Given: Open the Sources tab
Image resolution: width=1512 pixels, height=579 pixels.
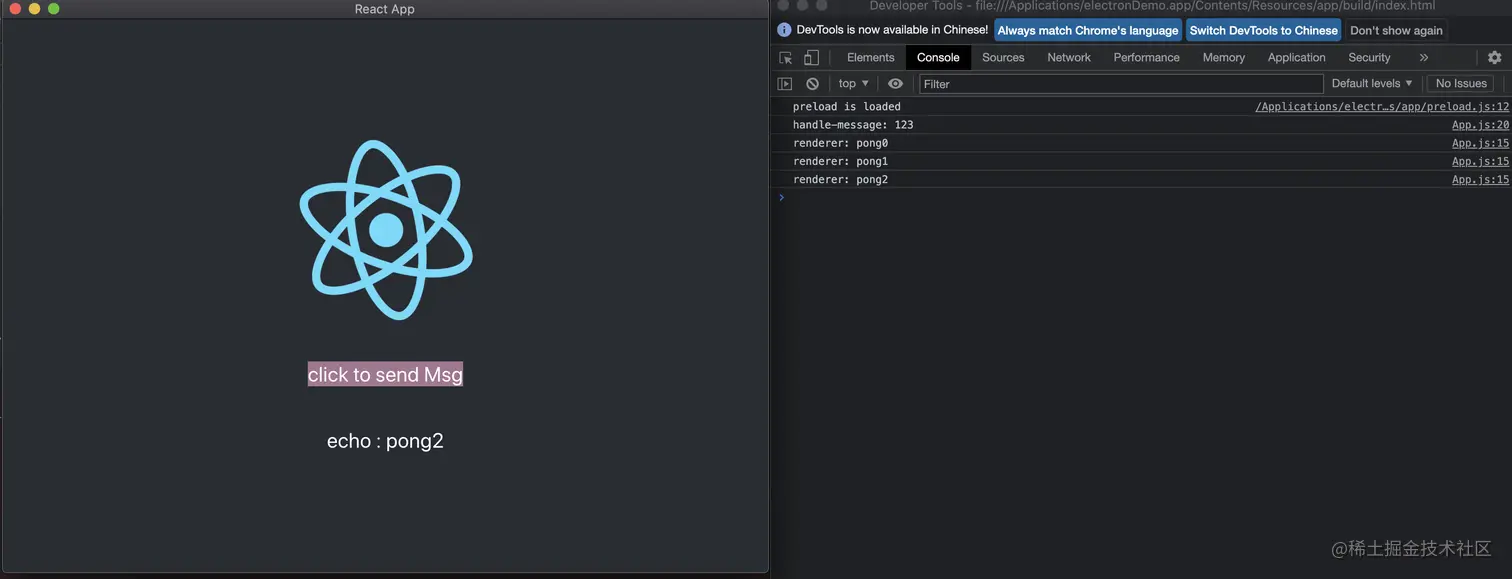Looking at the screenshot, I should (1003, 58).
